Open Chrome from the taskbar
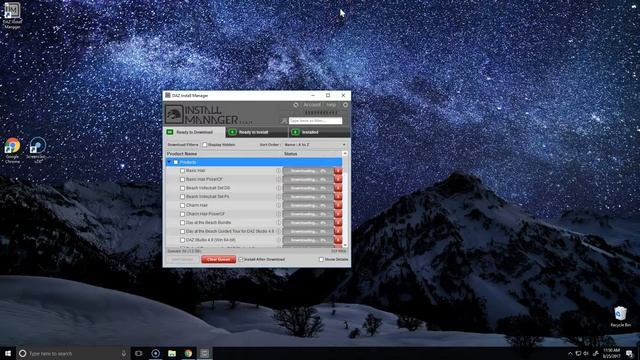This screenshot has width=640, height=360. 188,353
